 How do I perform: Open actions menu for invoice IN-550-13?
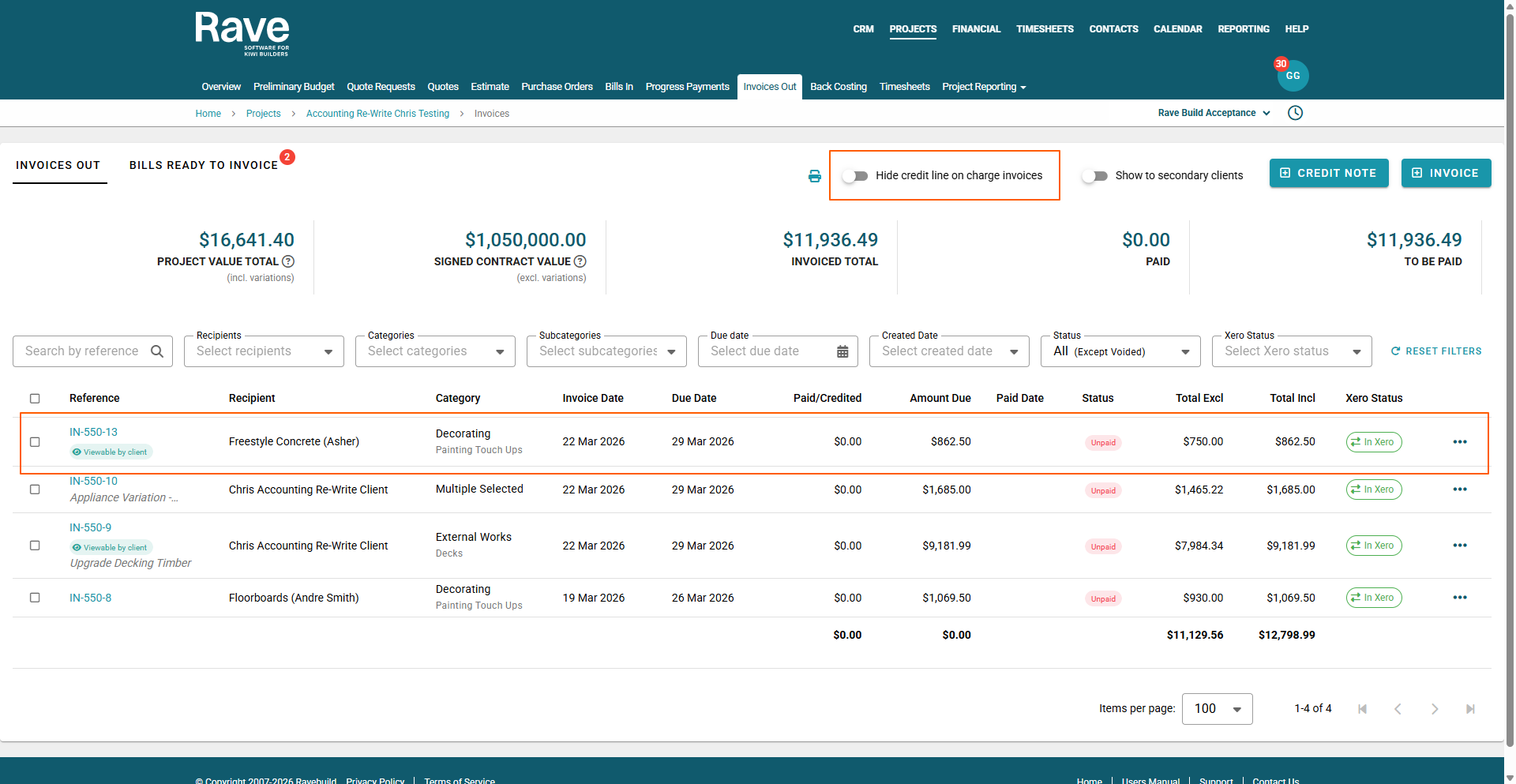pos(1459,442)
